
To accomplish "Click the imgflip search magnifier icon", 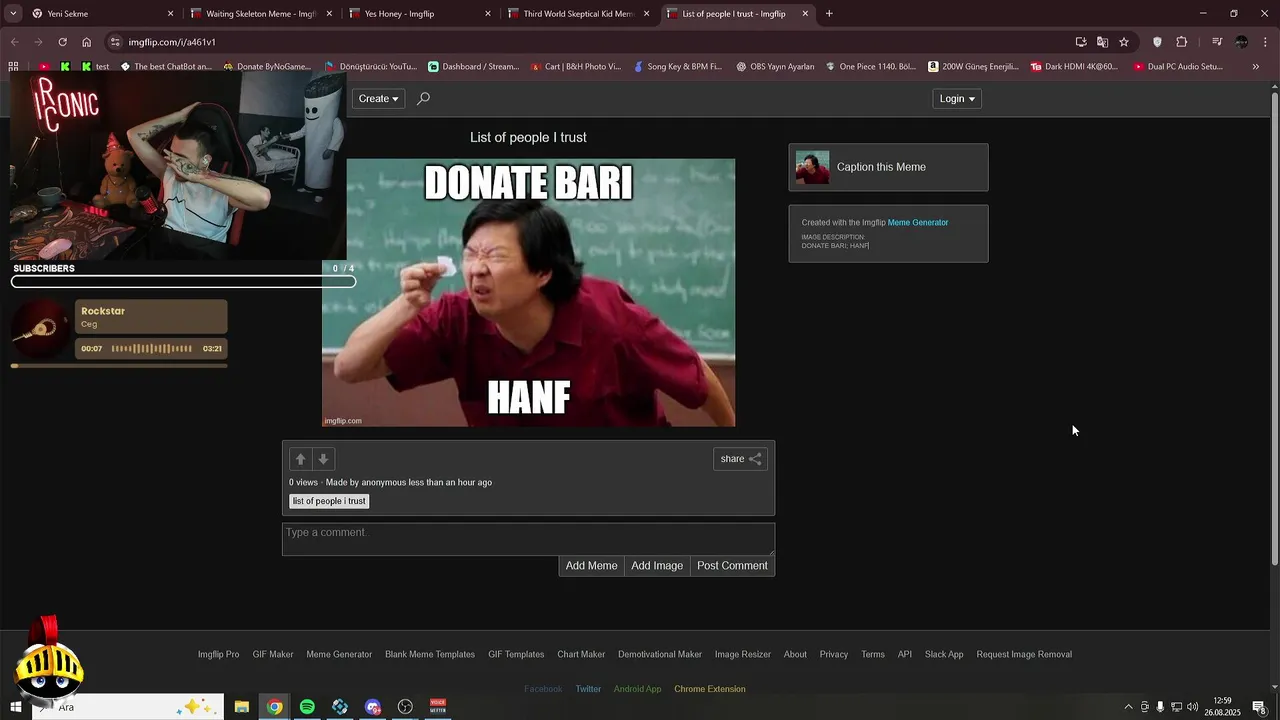I will [x=423, y=98].
